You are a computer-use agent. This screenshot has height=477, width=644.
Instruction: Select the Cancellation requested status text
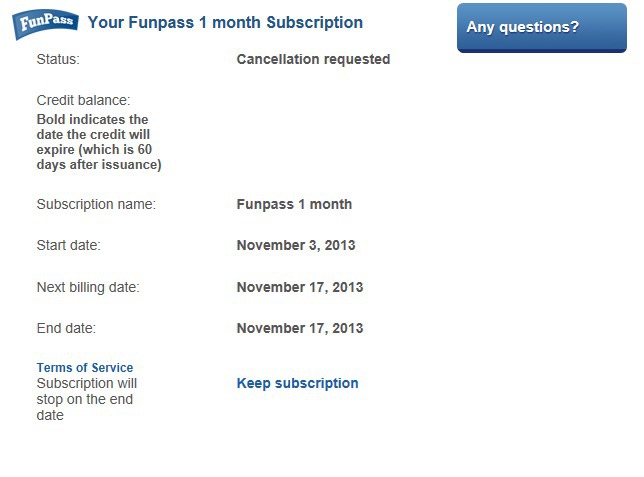point(313,59)
